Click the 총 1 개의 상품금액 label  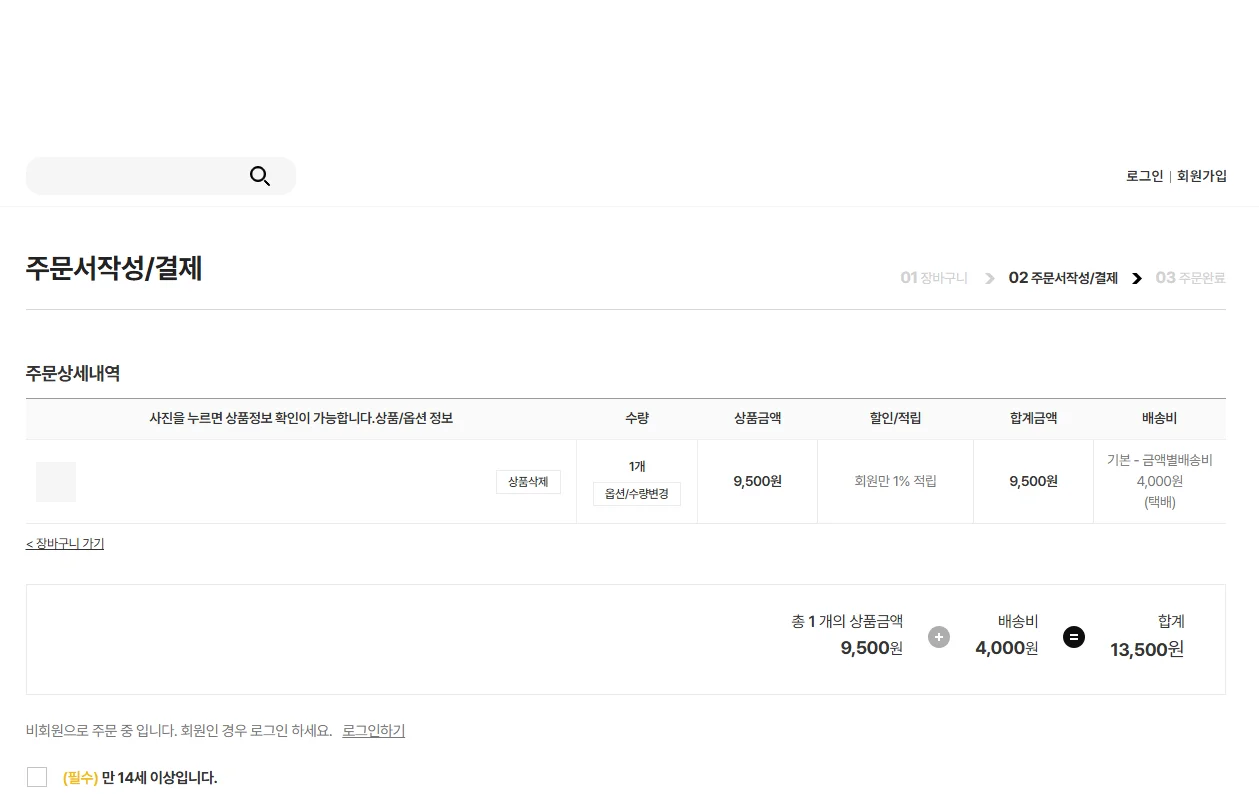(847, 622)
